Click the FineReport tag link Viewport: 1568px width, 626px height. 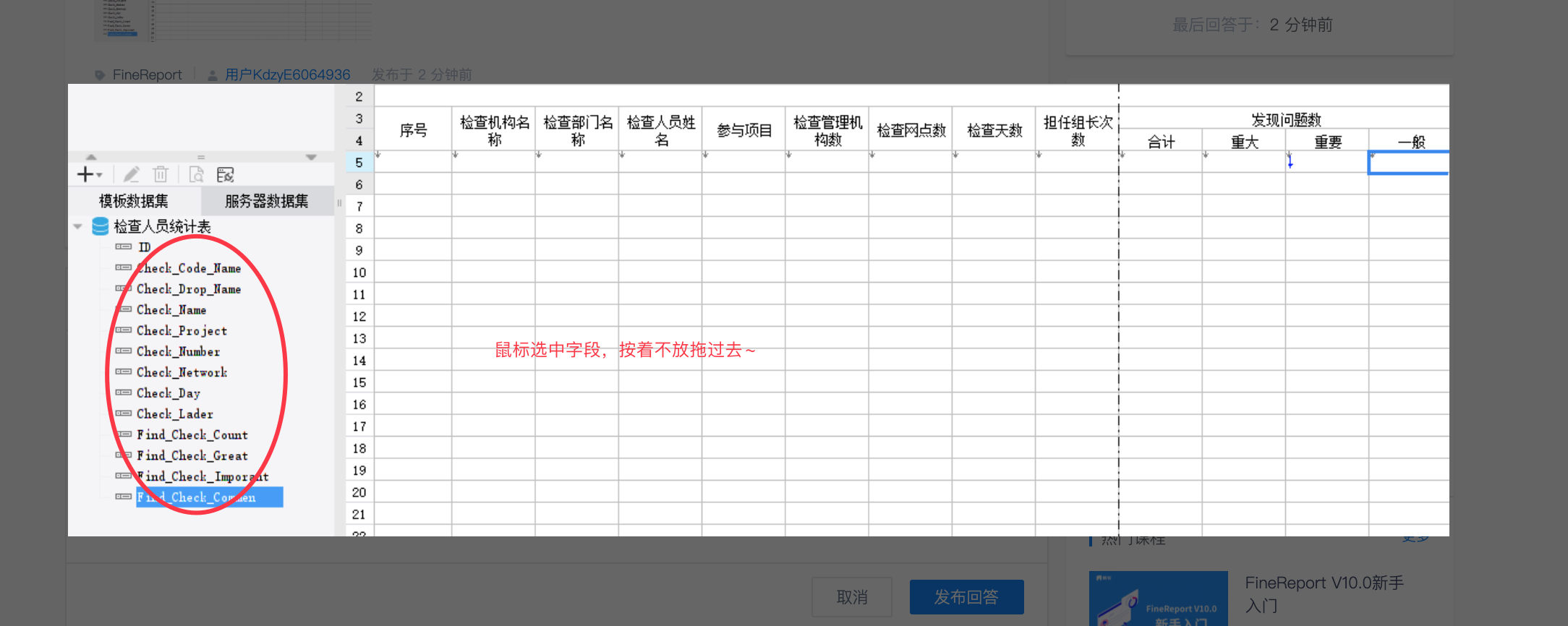[x=147, y=74]
